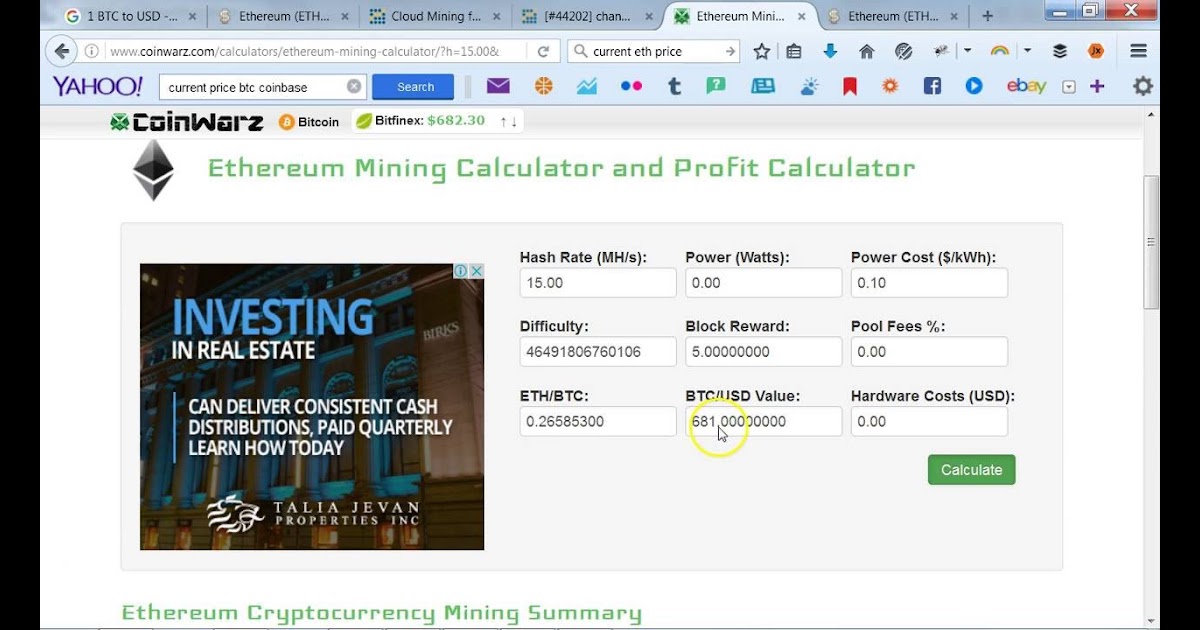1200x630 pixels.
Task: Open the CoinWarz logo link
Action: coord(186,122)
